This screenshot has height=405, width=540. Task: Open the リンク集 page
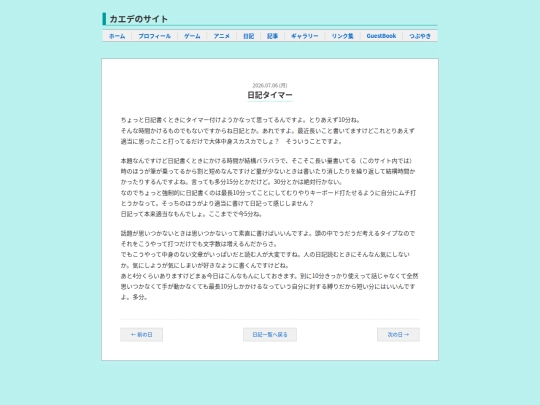342,36
